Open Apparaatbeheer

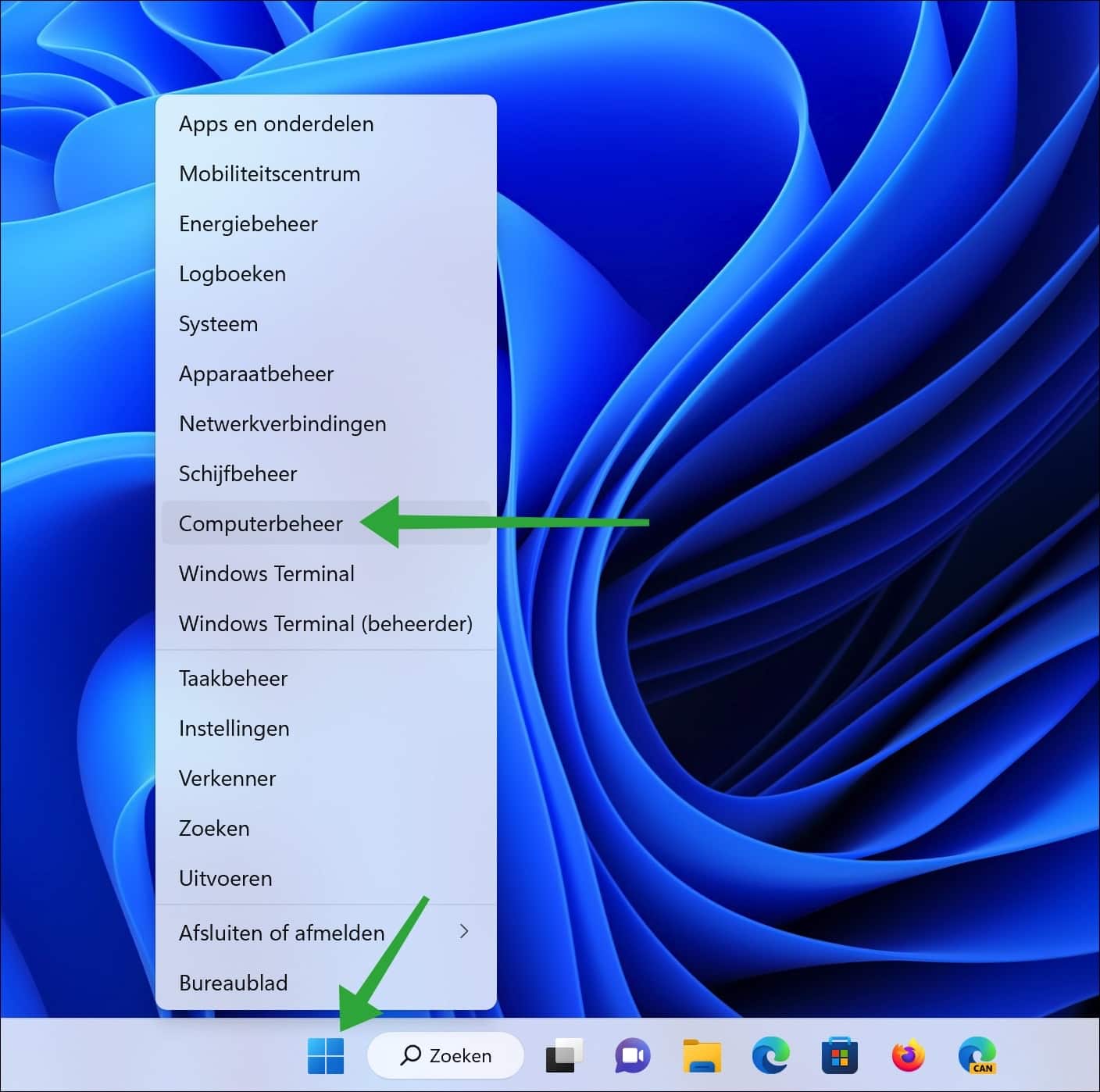(326, 373)
